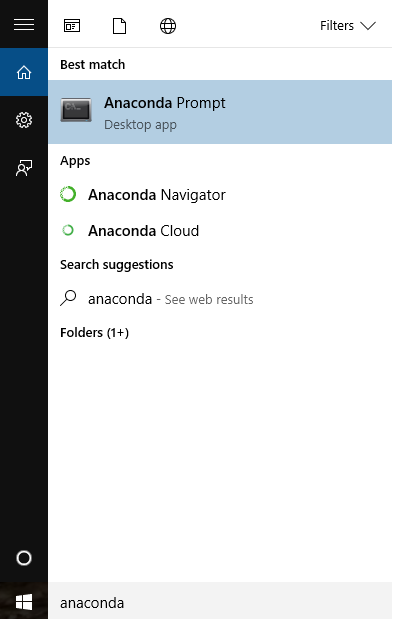
Task: Click the Filters chevron arrow
Action: pos(368,26)
